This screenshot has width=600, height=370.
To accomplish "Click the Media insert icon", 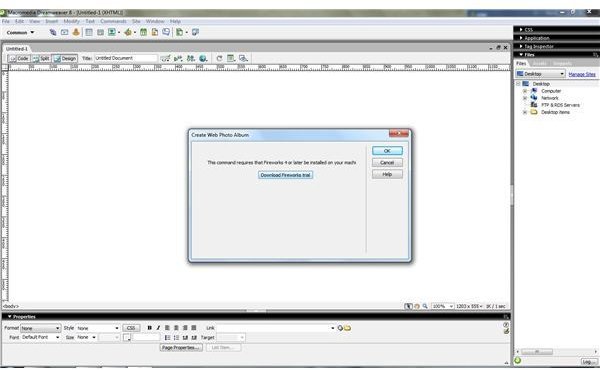I will (128, 33).
